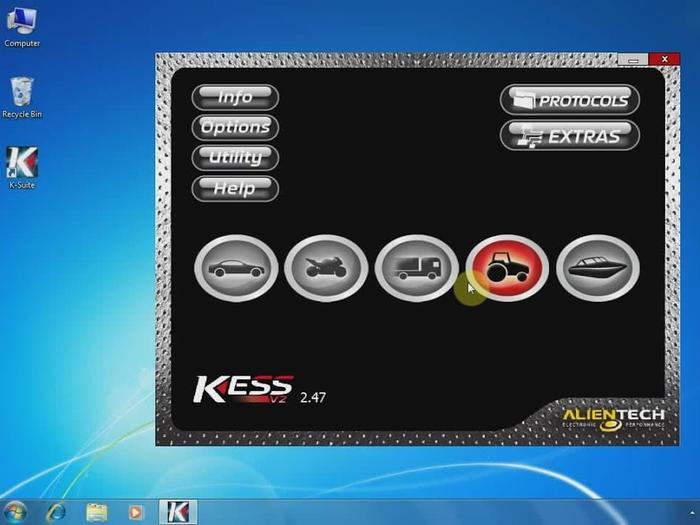700x525 pixels.
Task: Click the red tractor category icon
Action: pos(507,268)
